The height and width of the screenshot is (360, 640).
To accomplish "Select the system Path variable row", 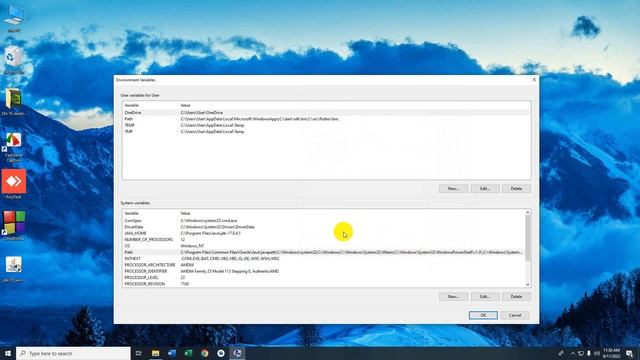I will [x=324, y=252].
